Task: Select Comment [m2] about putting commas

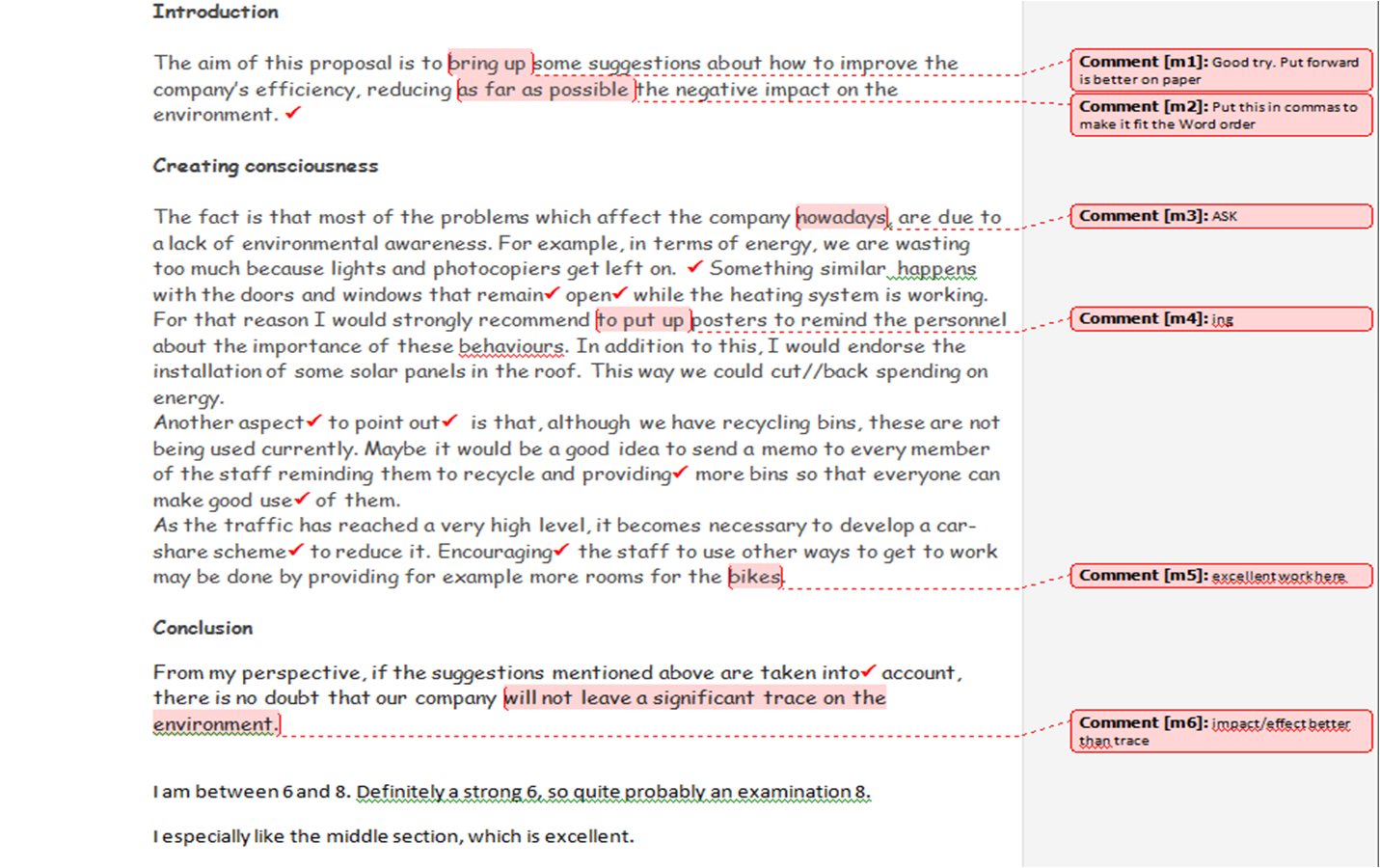Action: [1221, 116]
